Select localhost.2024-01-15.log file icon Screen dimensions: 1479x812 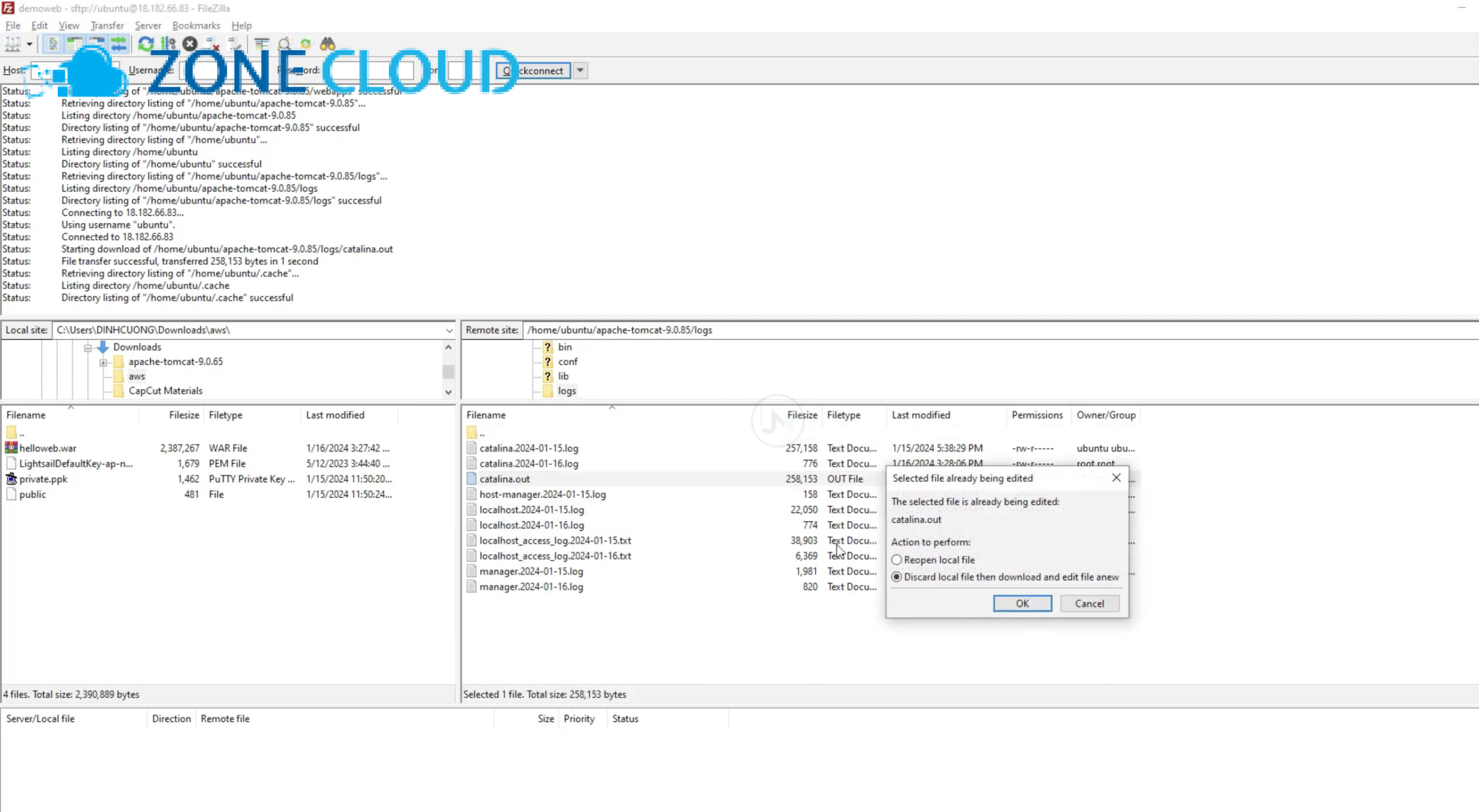tap(471, 510)
